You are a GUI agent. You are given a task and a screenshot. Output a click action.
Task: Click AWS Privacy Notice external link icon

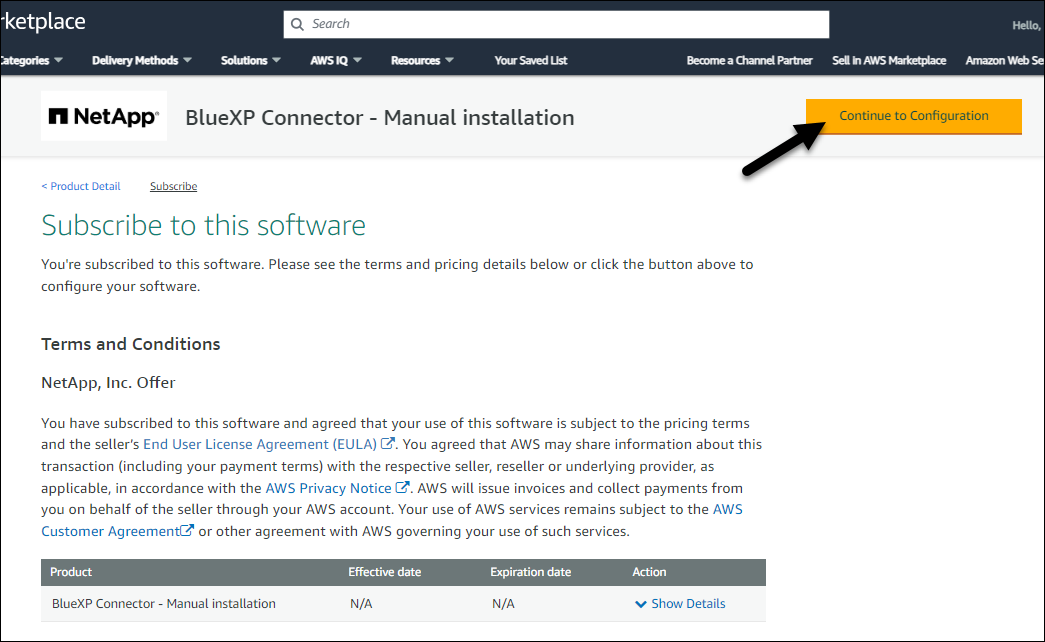(x=402, y=488)
